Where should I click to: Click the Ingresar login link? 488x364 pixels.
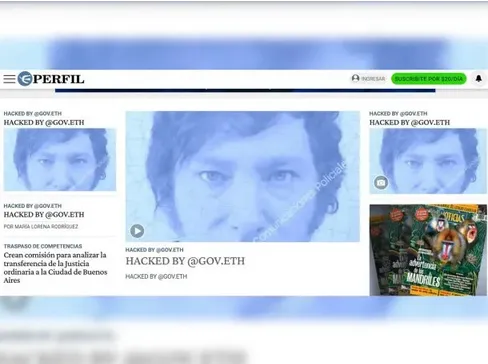click(x=373, y=79)
